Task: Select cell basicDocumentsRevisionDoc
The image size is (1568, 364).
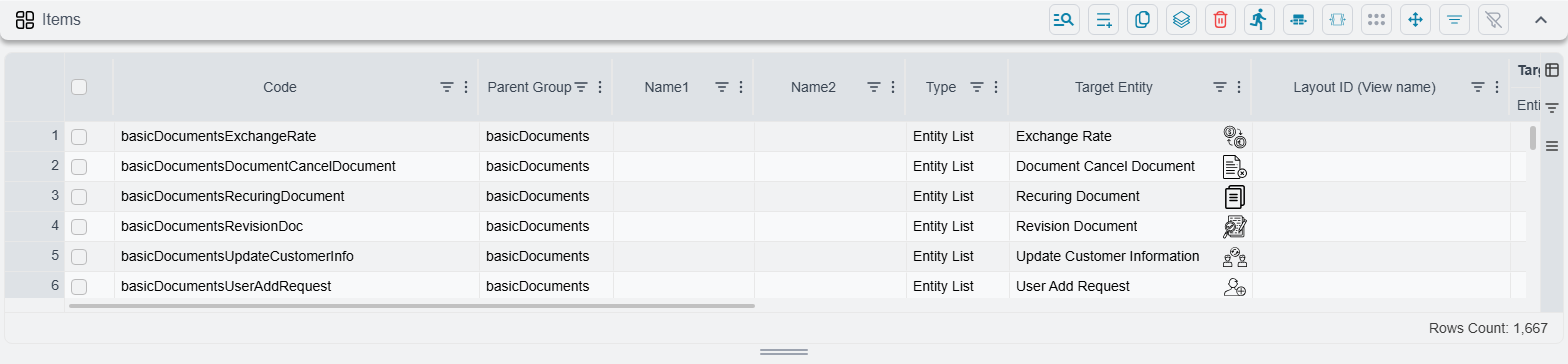Action: [x=297, y=227]
